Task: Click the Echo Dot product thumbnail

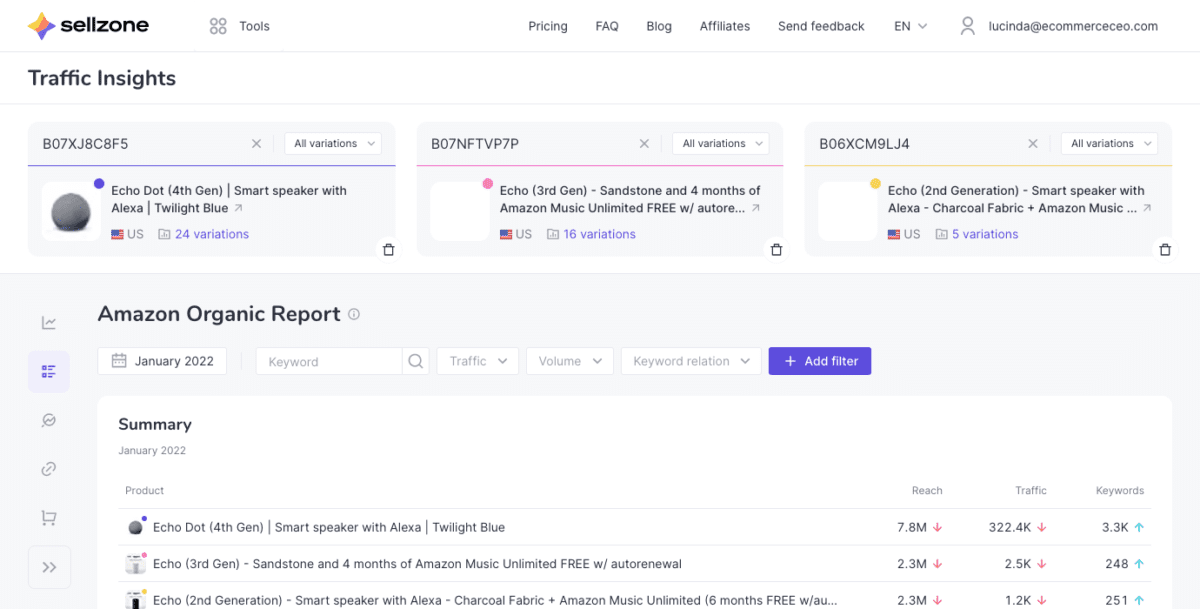Action: point(71,211)
